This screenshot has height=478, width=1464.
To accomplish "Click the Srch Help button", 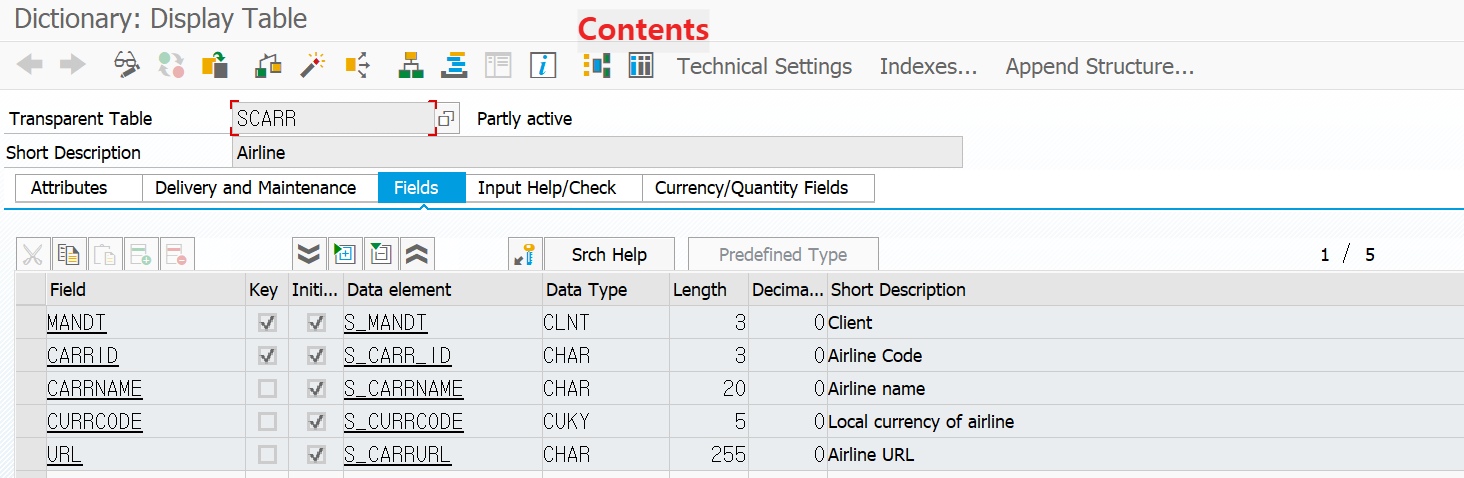I will click(609, 255).
